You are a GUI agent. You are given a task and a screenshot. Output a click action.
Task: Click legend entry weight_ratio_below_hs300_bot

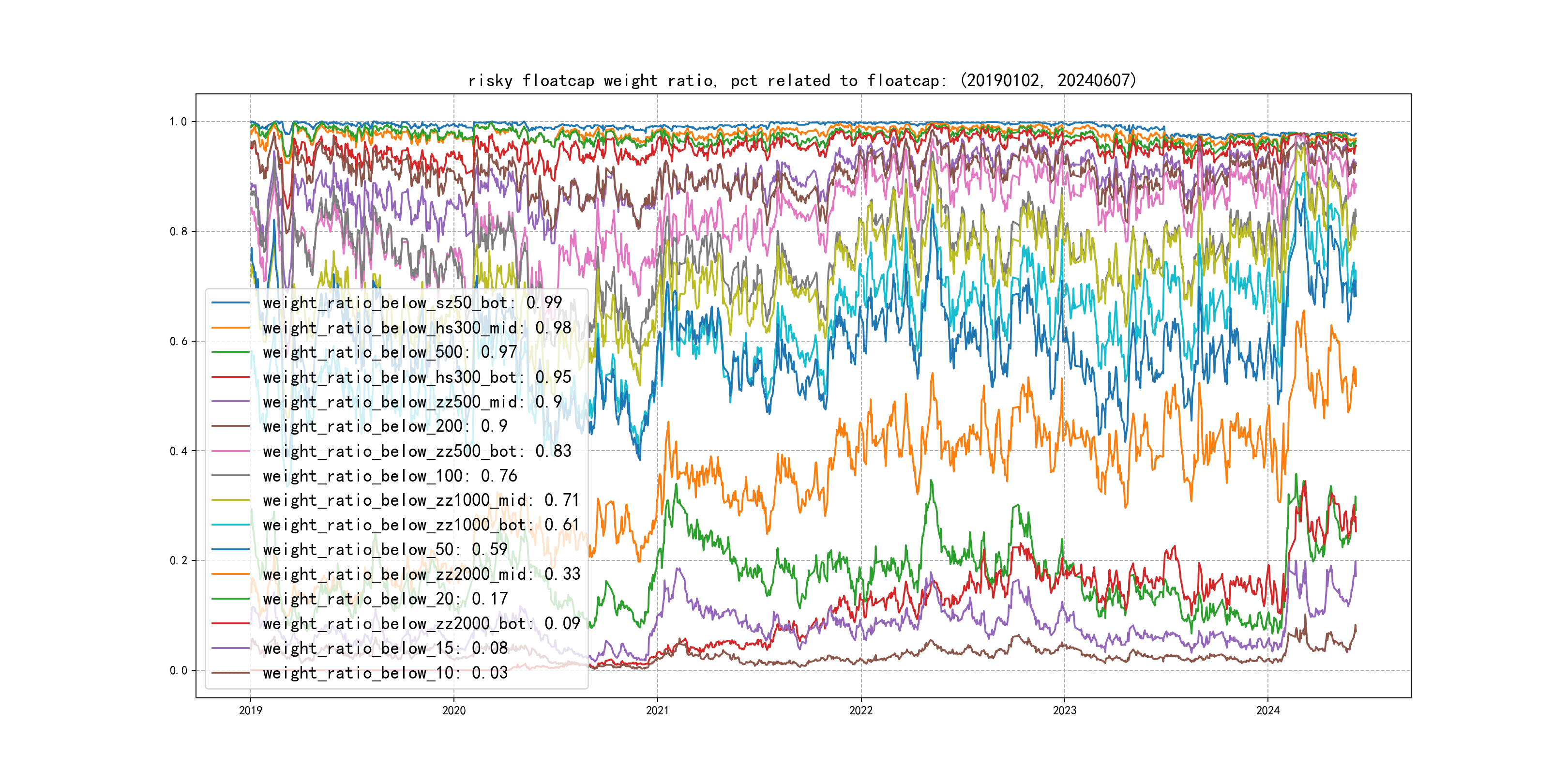coord(417,377)
